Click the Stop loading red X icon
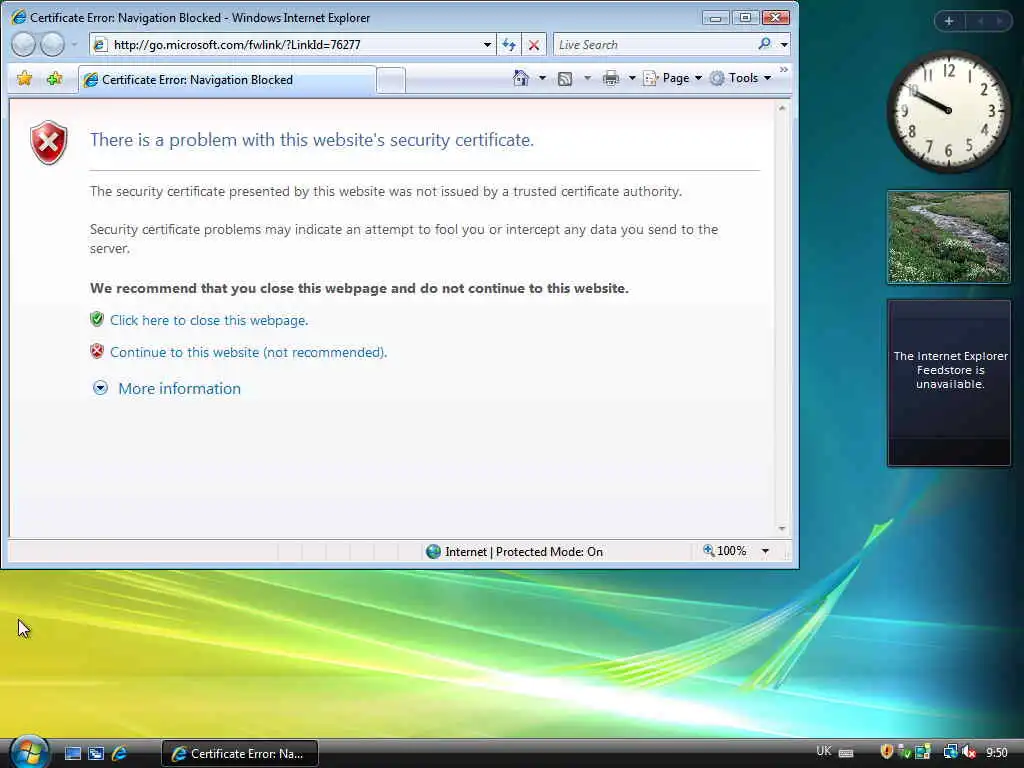This screenshot has height=768, width=1024. 534,44
